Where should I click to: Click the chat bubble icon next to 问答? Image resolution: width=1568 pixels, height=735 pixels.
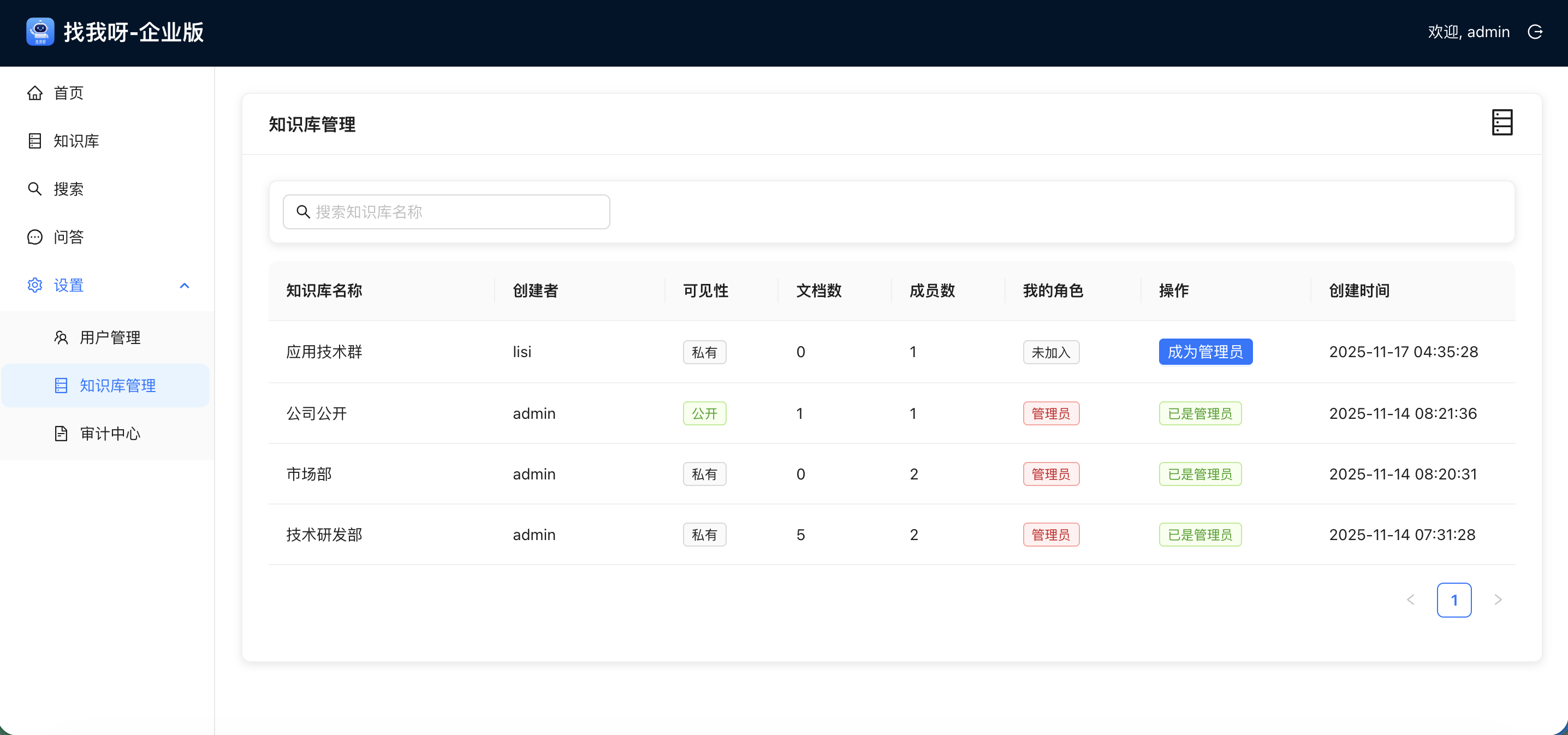click(35, 237)
